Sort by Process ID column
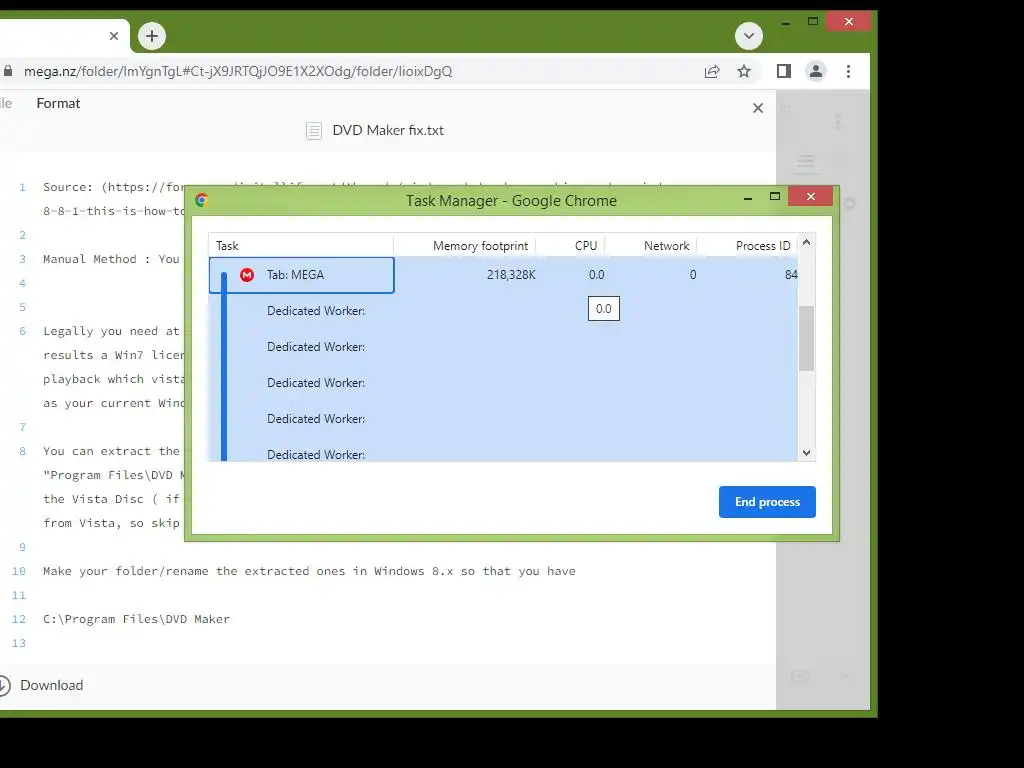This screenshot has width=1024, height=768. (748, 246)
